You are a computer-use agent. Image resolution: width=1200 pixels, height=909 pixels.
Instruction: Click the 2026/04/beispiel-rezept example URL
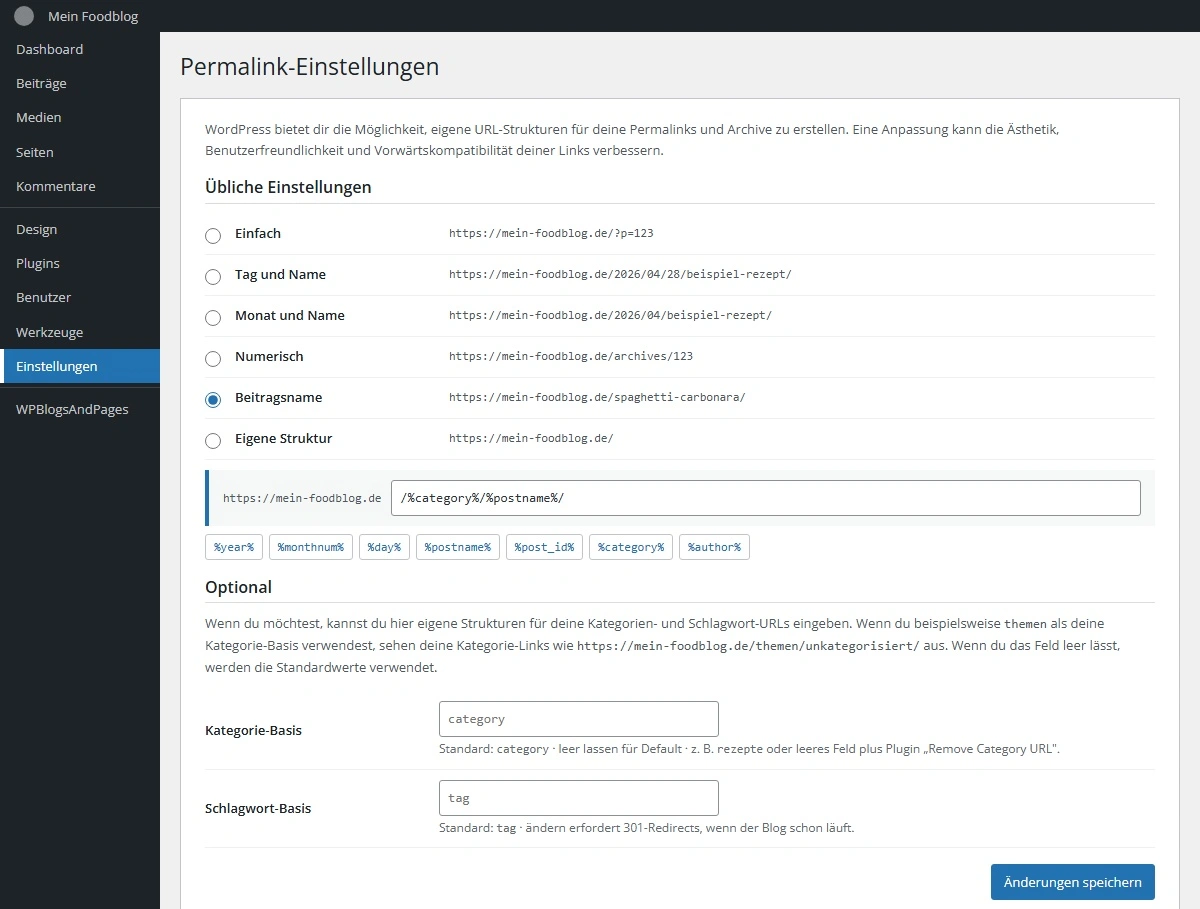[x=610, y=315]
